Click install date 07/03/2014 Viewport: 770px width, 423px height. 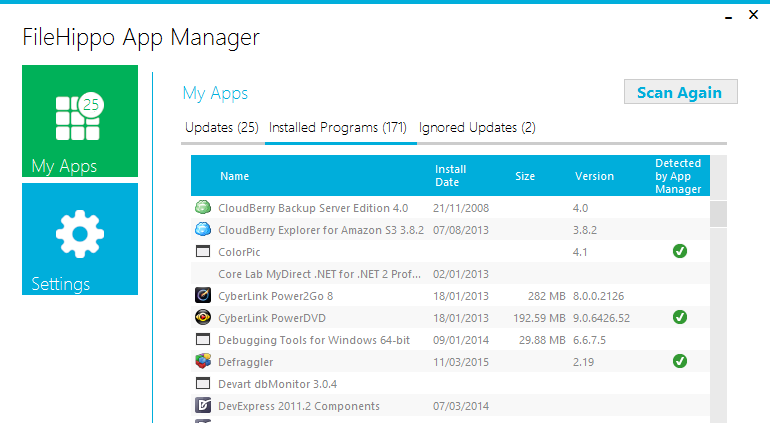click(x=461, y=406)
